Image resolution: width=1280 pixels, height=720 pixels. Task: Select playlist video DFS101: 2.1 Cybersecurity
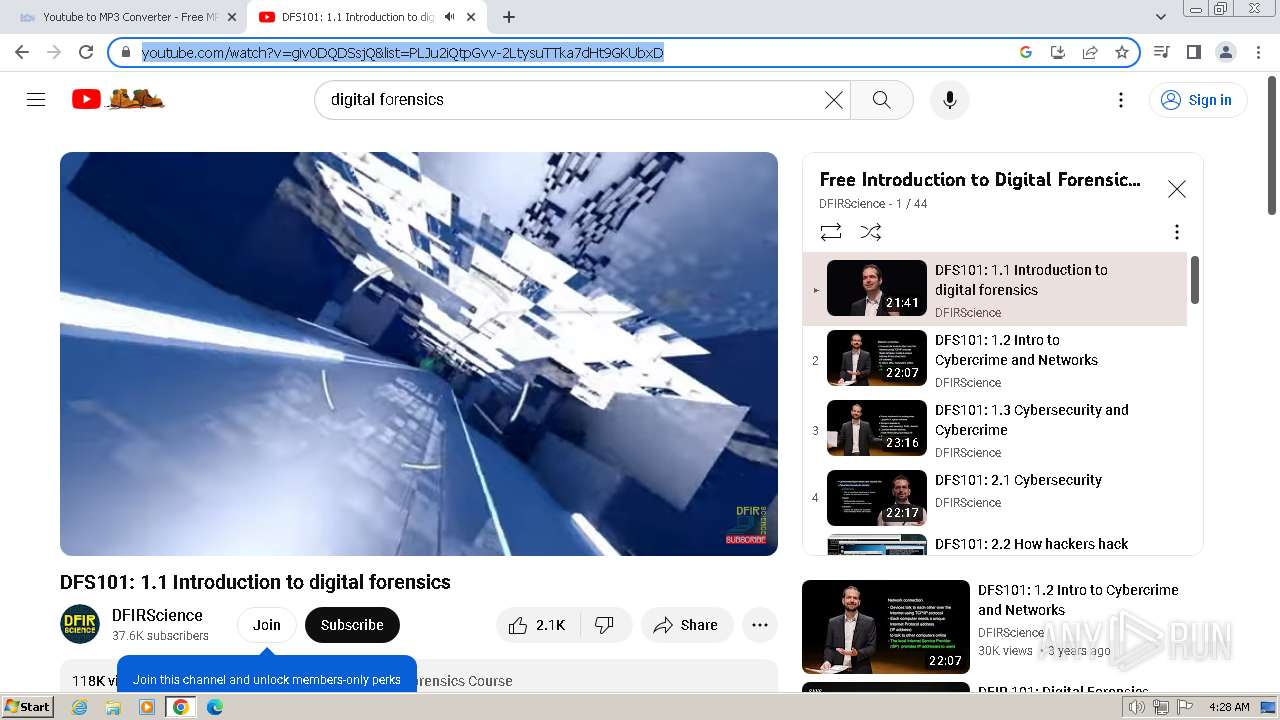995,498
